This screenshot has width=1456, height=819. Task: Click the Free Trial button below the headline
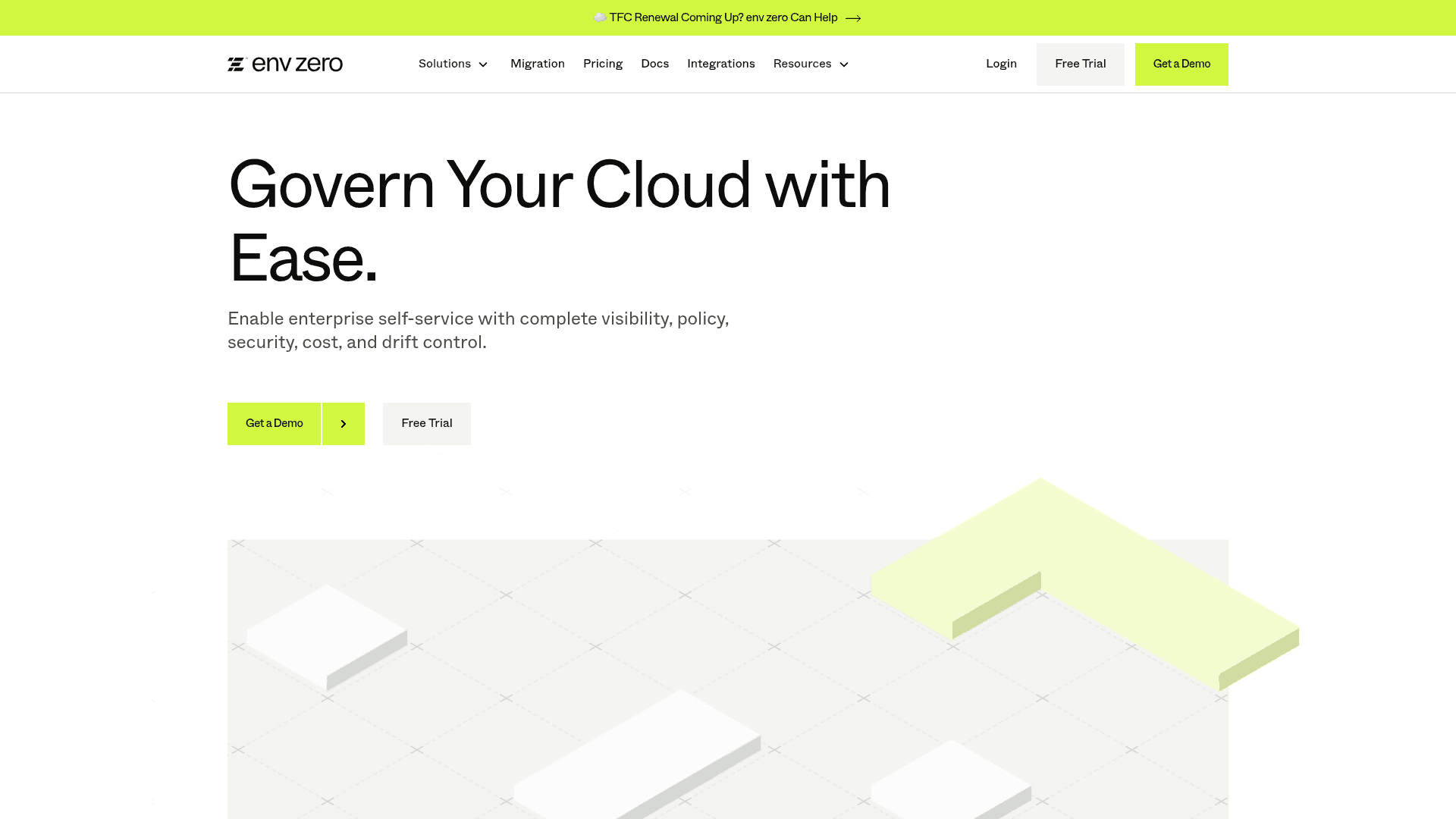click(426, 423)
